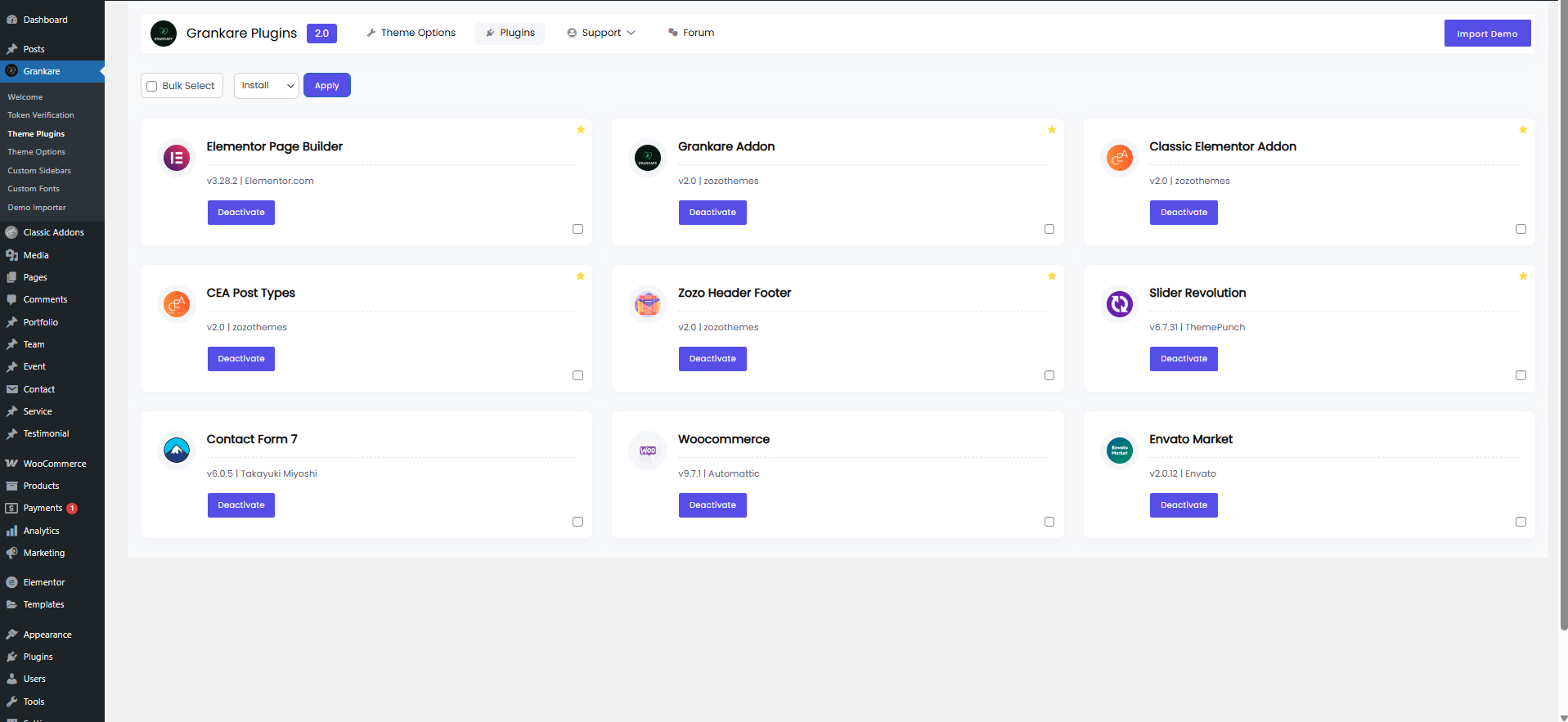Deactivate the Slider Revolution plugin
Viewport: 1568px width, 722px height.
[x=1184, y=359]
